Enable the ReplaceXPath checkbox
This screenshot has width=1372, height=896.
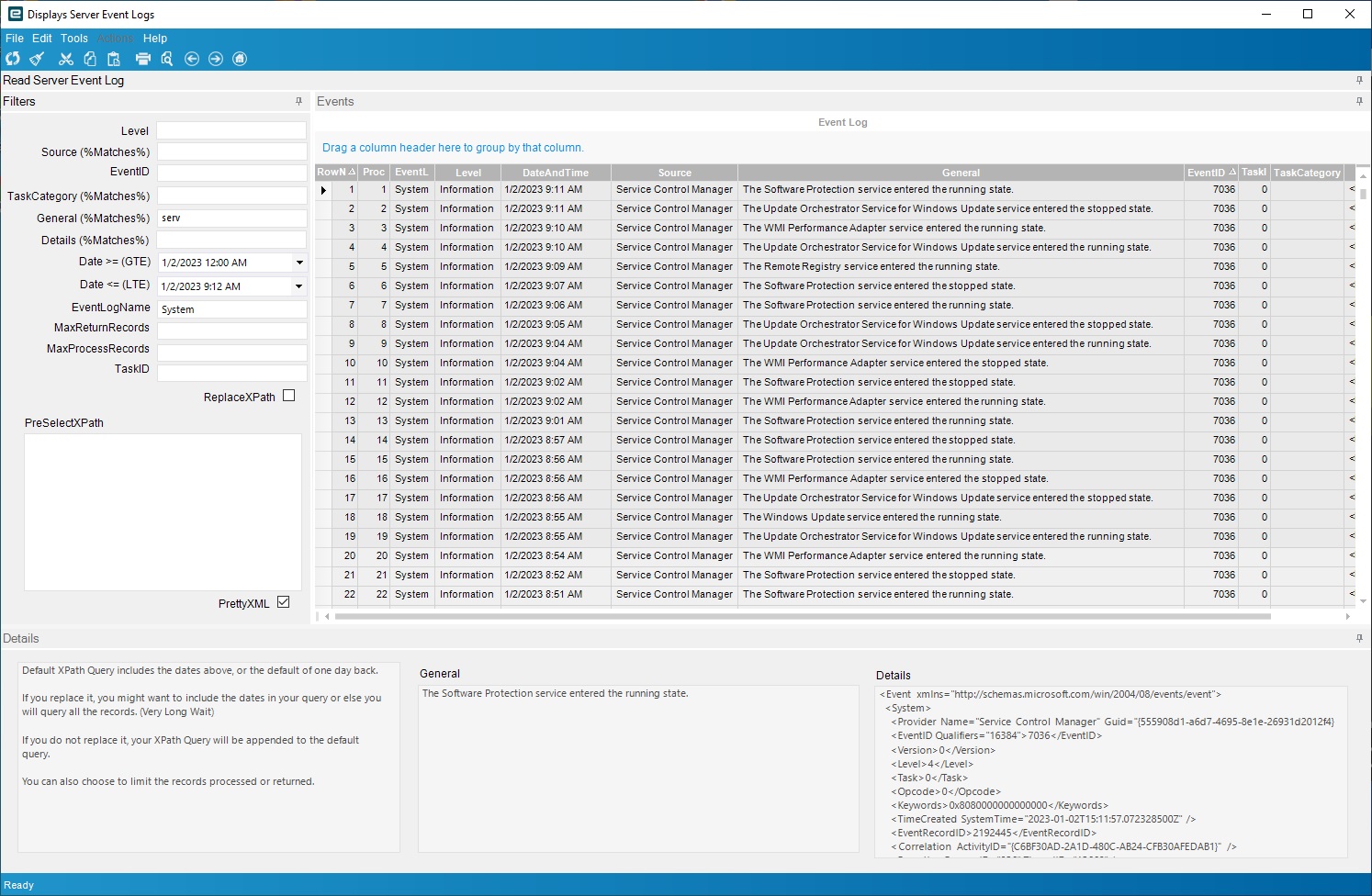[x=289, y=396]
